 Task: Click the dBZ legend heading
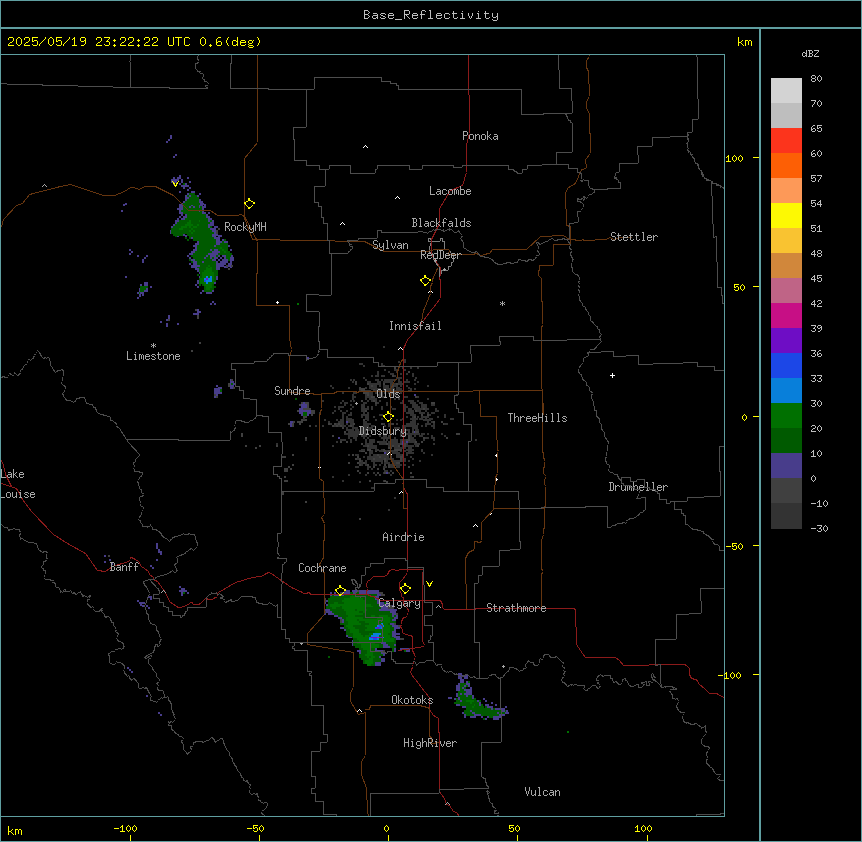click(x=810, y=54)
